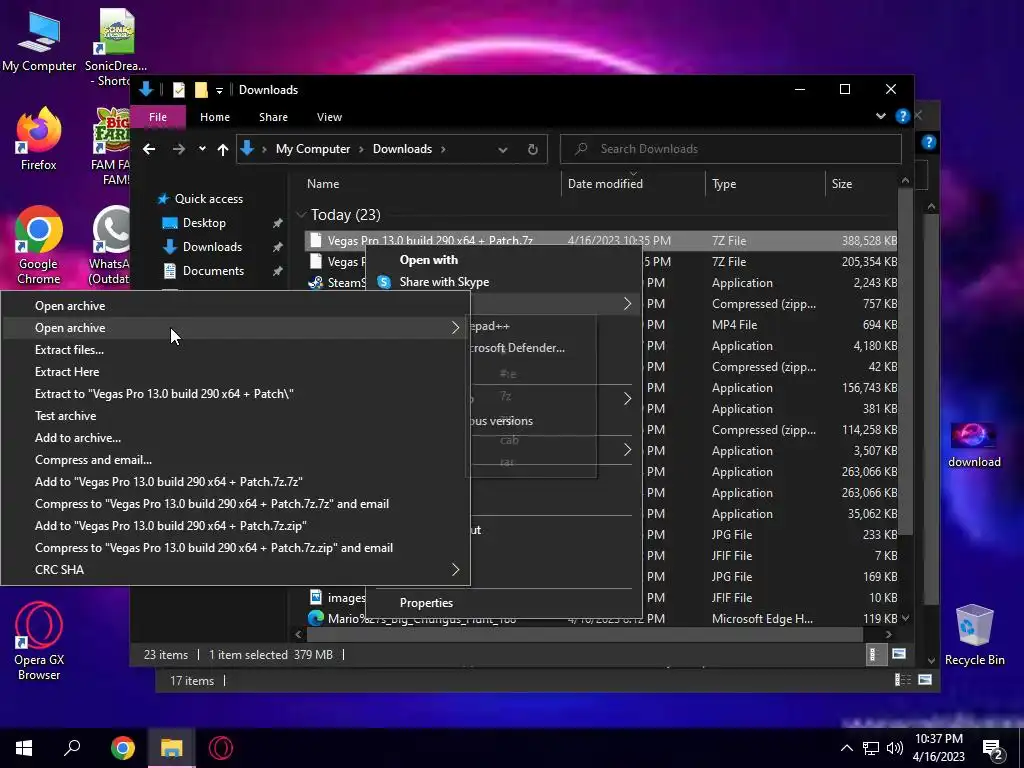Open the Recycle Bin on the desktop

(x=974, y=635)
